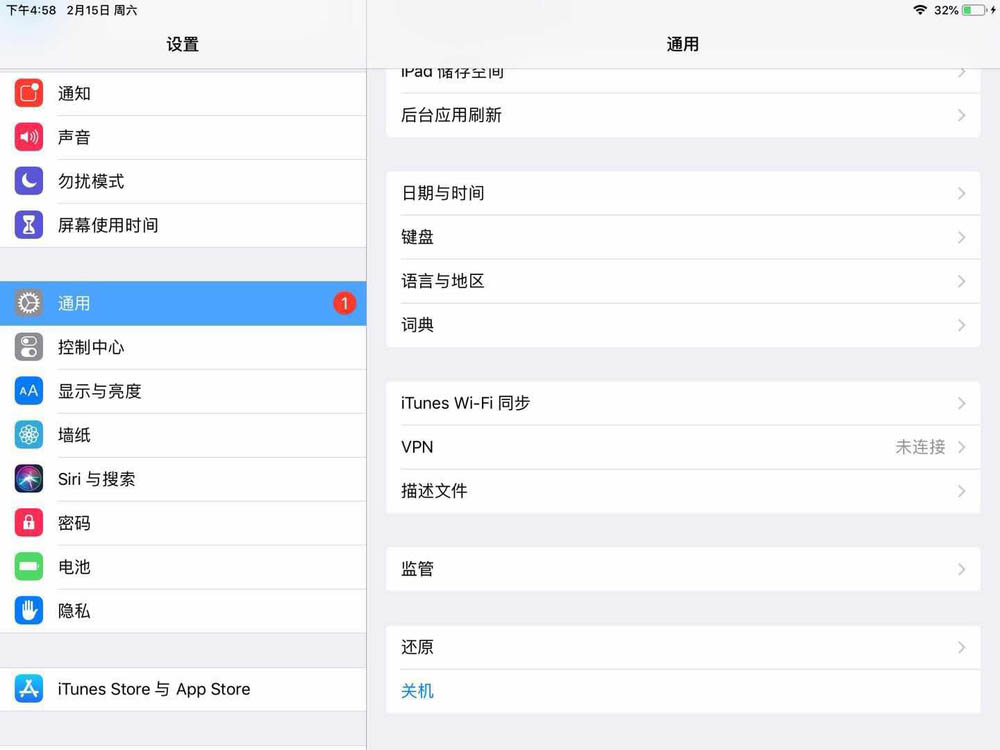Tap the Notifications (通知) red icon
This screenshot has height=750, width=1000.
(x=29, y=94)
